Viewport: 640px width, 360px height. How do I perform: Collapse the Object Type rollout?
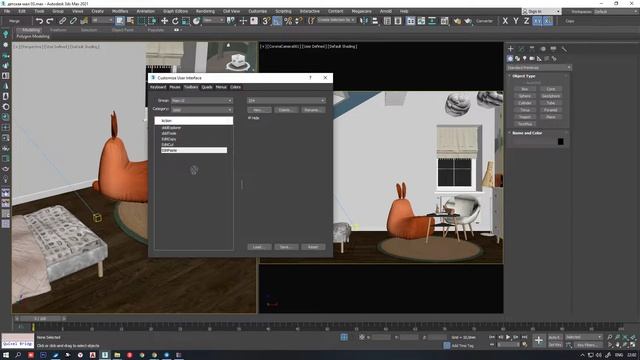coord(524,76)
